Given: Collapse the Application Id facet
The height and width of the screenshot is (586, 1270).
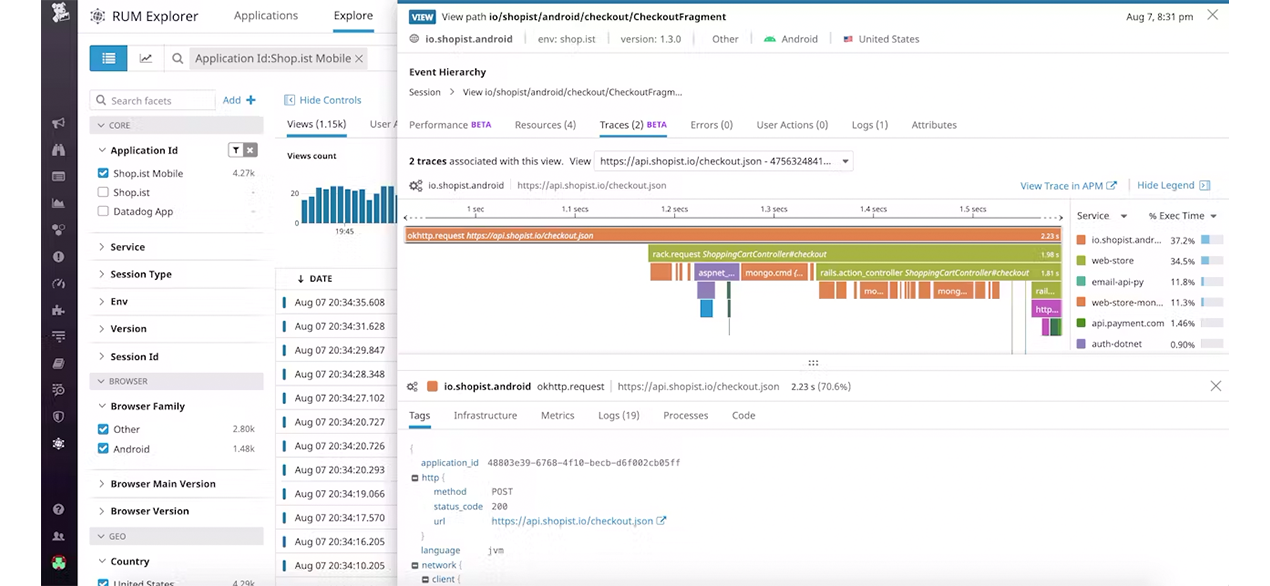Looking at the screenshot, I should coord(102,151).
